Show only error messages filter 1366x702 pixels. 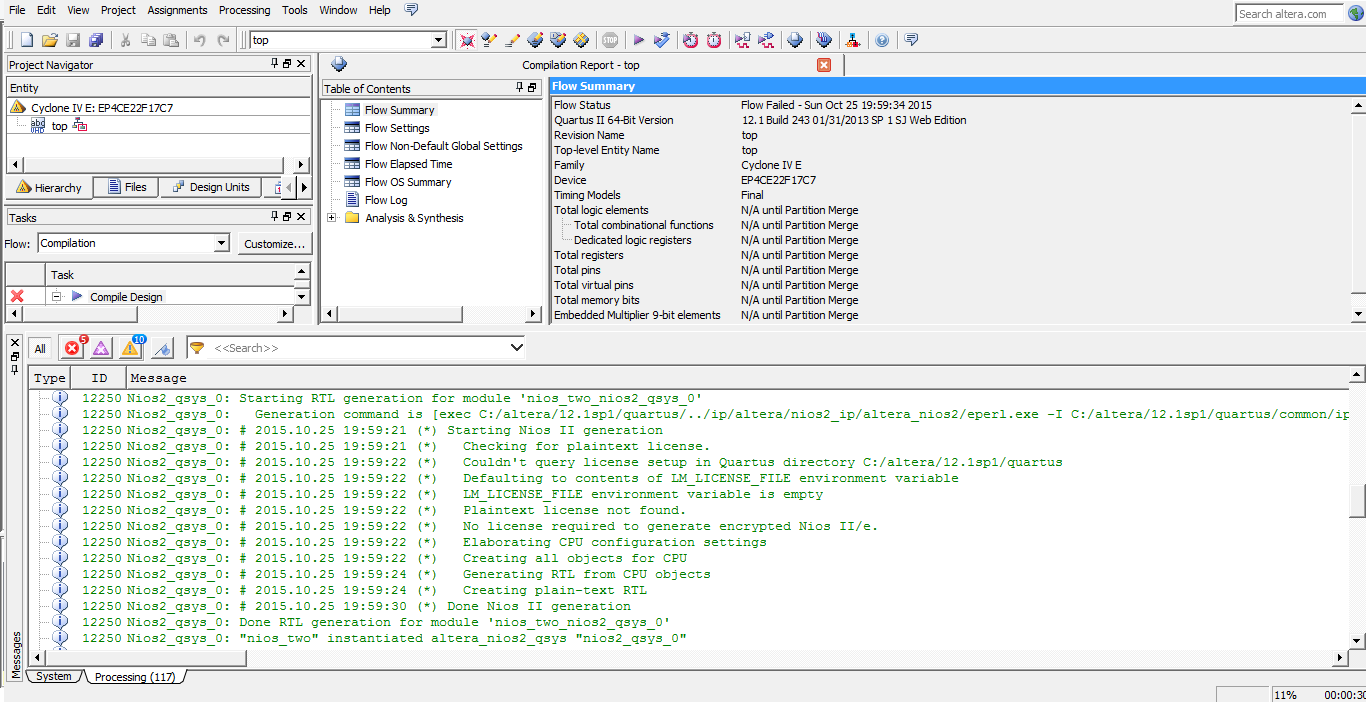(73, 348)
